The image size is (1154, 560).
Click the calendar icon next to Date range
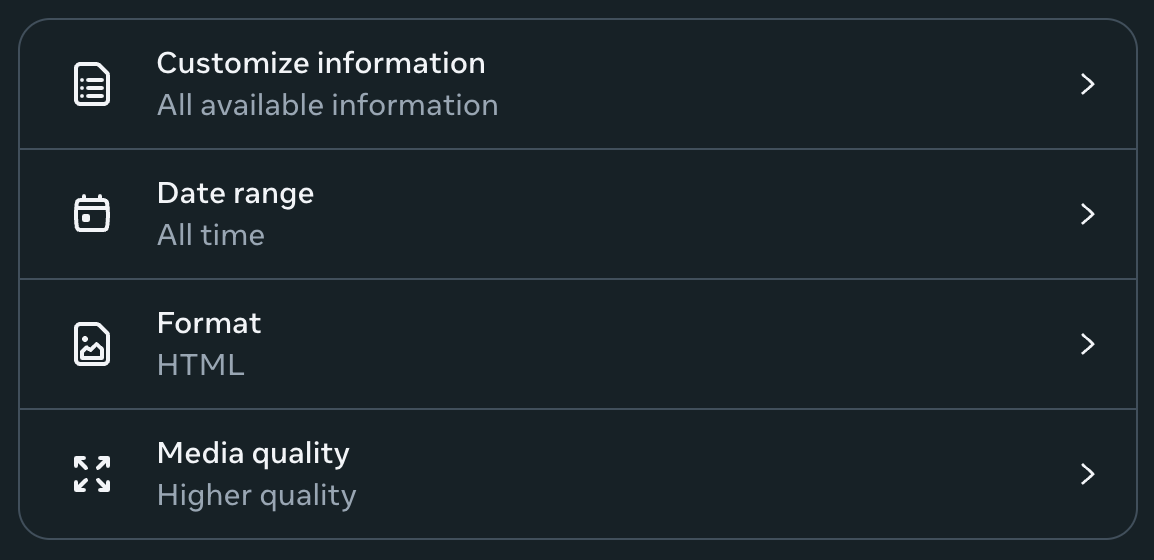coord(92,214)
